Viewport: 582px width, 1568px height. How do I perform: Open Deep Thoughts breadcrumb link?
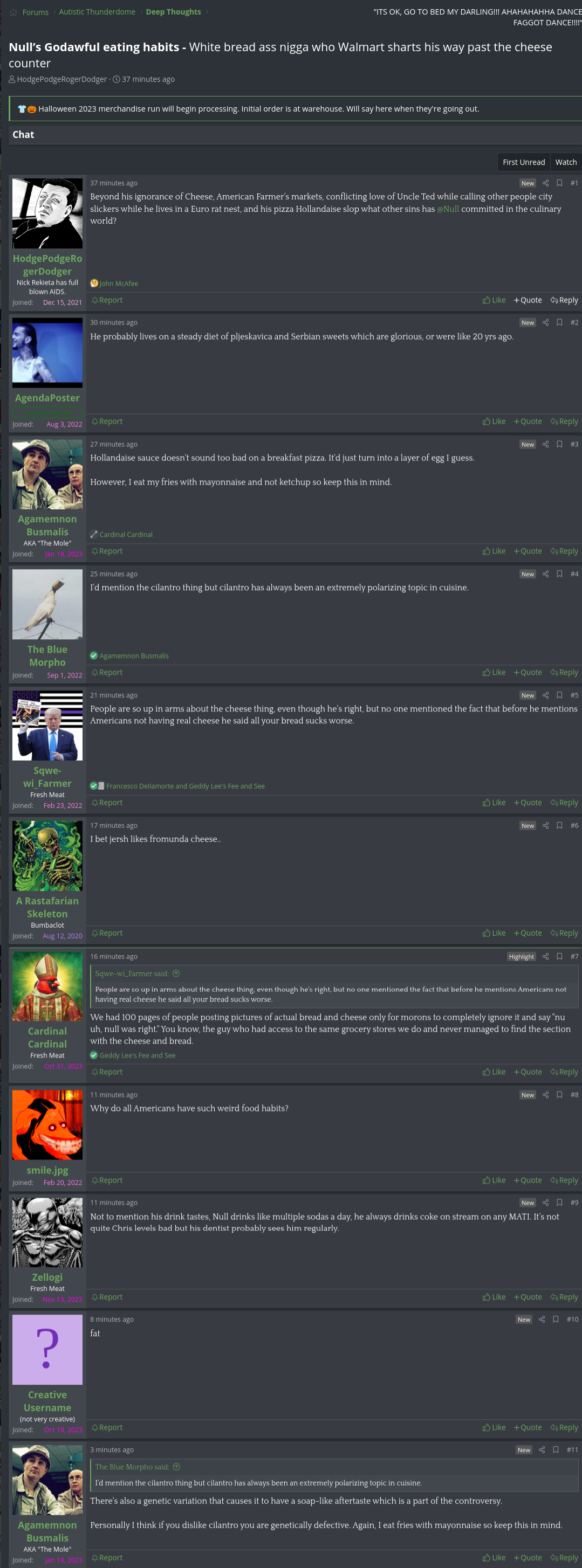173,11
